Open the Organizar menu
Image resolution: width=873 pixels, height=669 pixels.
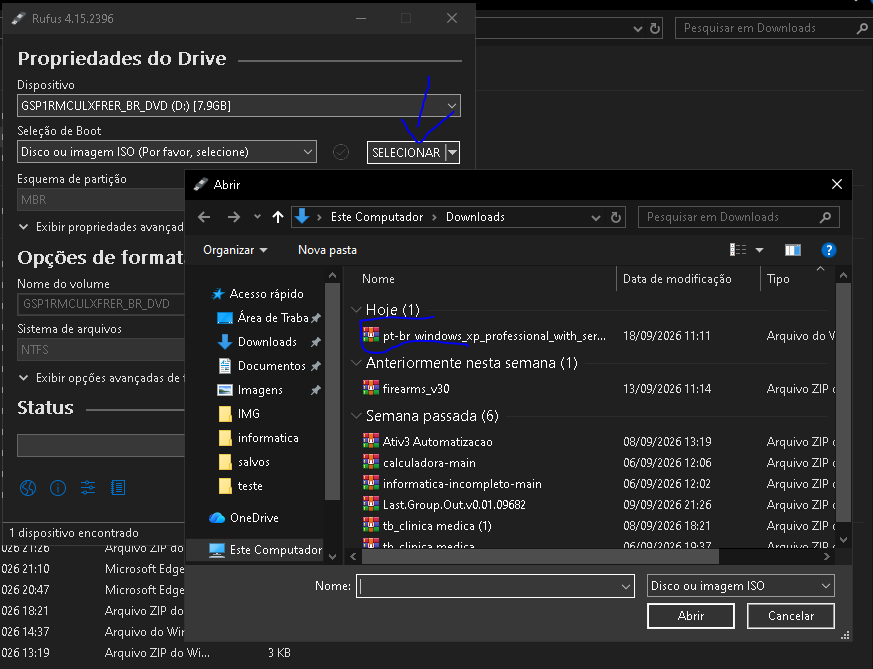coord(235,250)
